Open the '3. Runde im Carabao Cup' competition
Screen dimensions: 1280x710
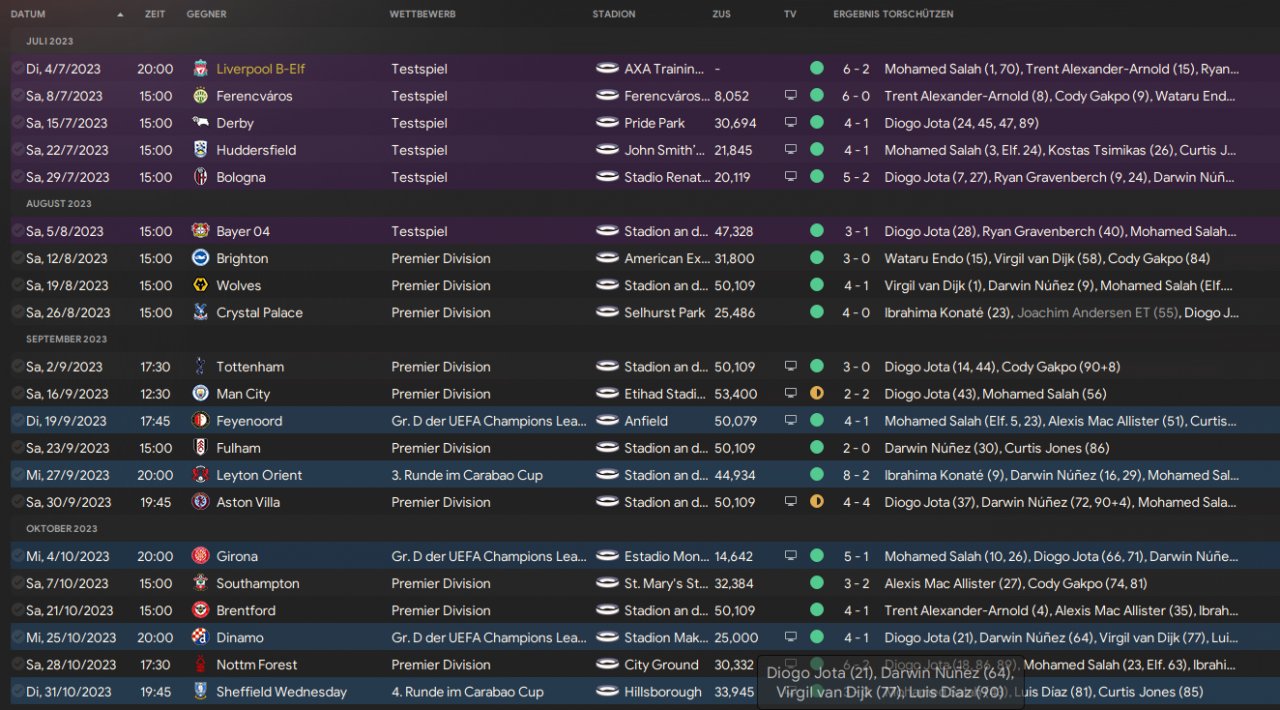(x=467, y=475)
